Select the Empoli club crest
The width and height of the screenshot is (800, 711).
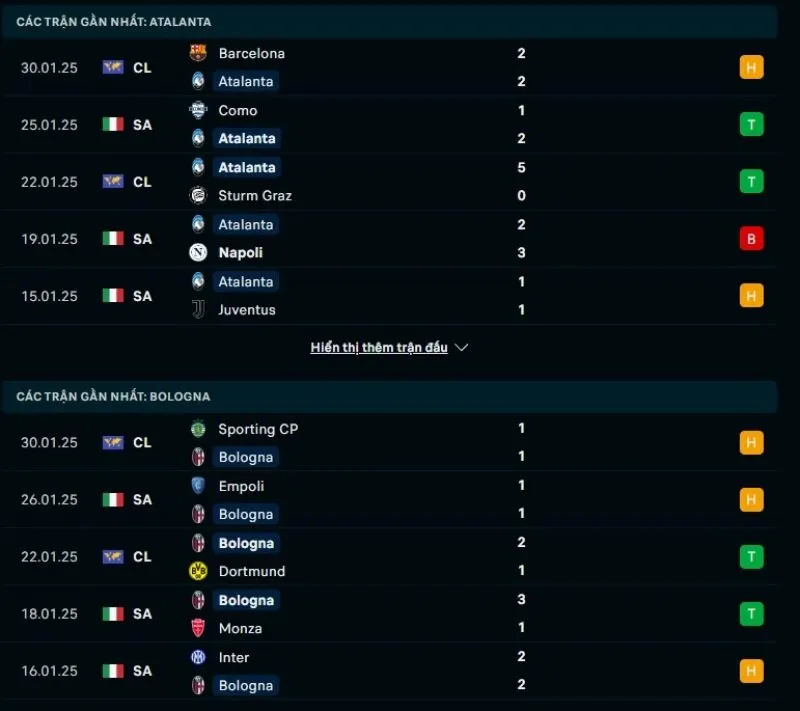199,486
